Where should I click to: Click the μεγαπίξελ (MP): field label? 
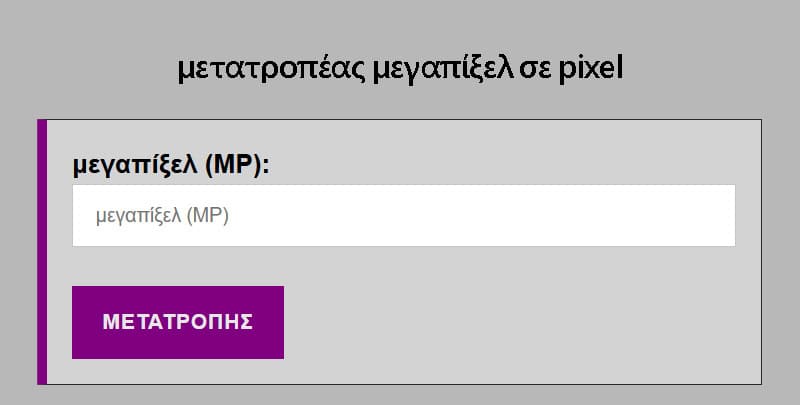pyautogui.click(x=171, y=166)
